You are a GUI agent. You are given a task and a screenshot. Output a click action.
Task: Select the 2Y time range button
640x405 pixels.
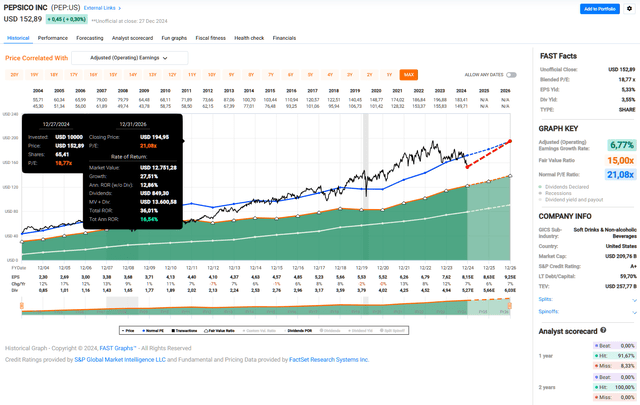click(x=369, y=75)
